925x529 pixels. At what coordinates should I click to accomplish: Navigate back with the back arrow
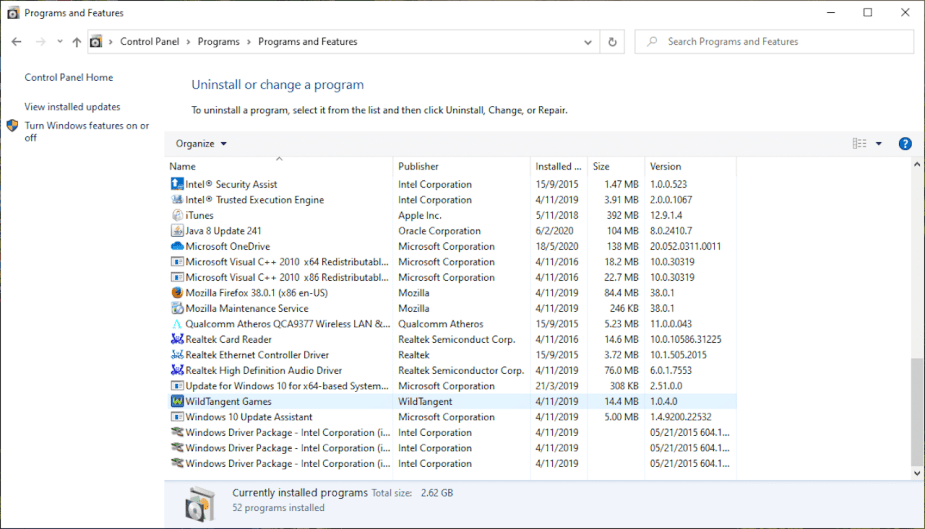click(x=17, y=42)
